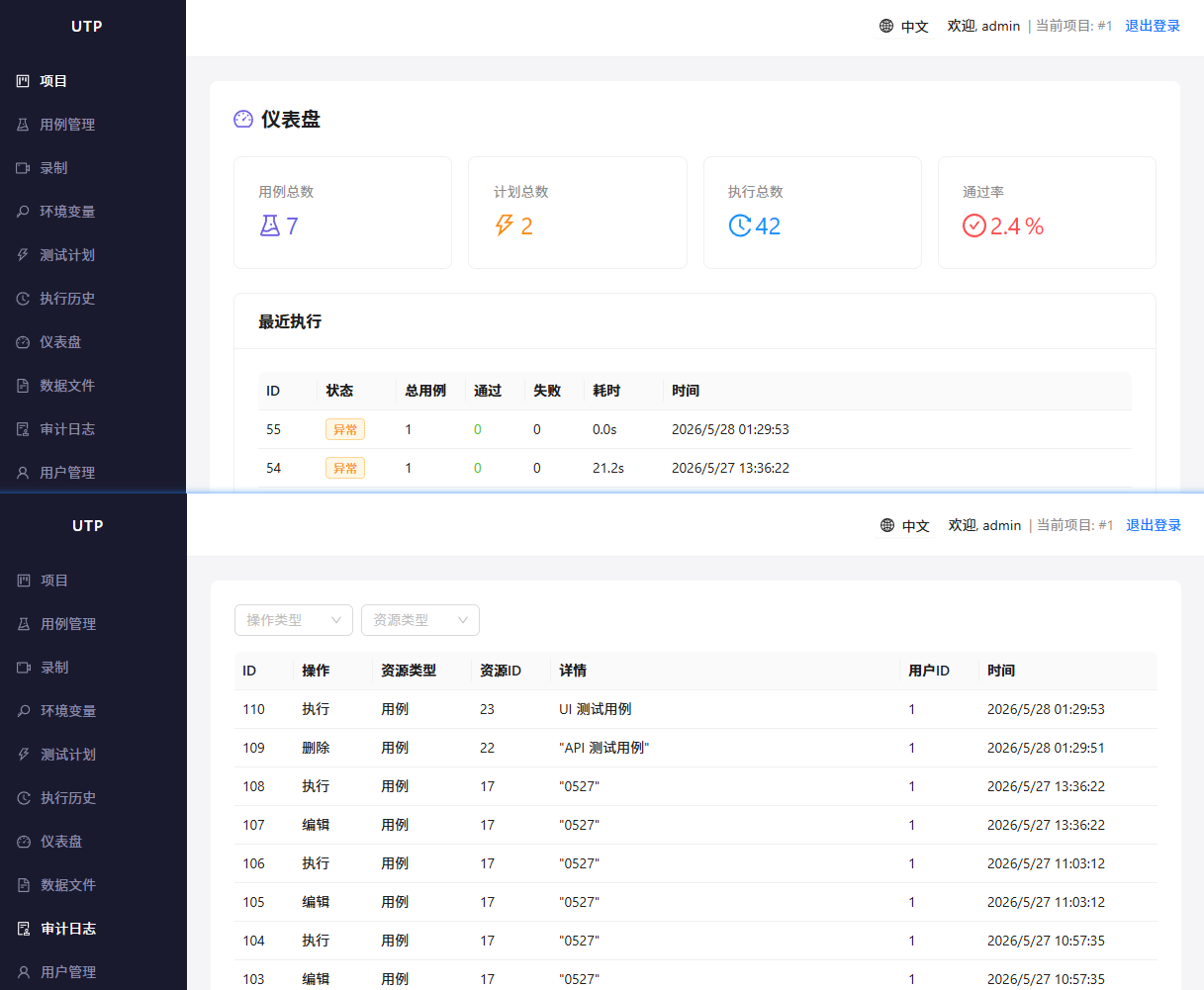Click 数据文件 document icon in upper sidebar

(x=23, y=386)
